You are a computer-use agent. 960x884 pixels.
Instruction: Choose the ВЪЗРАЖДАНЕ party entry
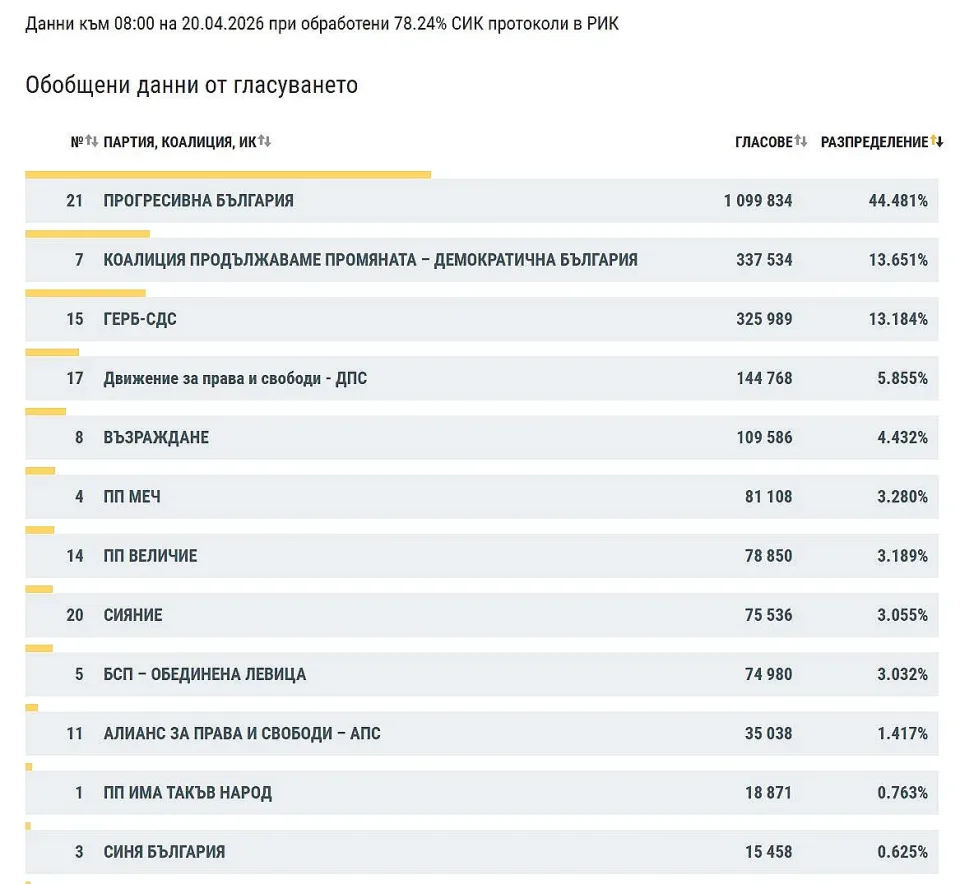click(x=156, y=438)
